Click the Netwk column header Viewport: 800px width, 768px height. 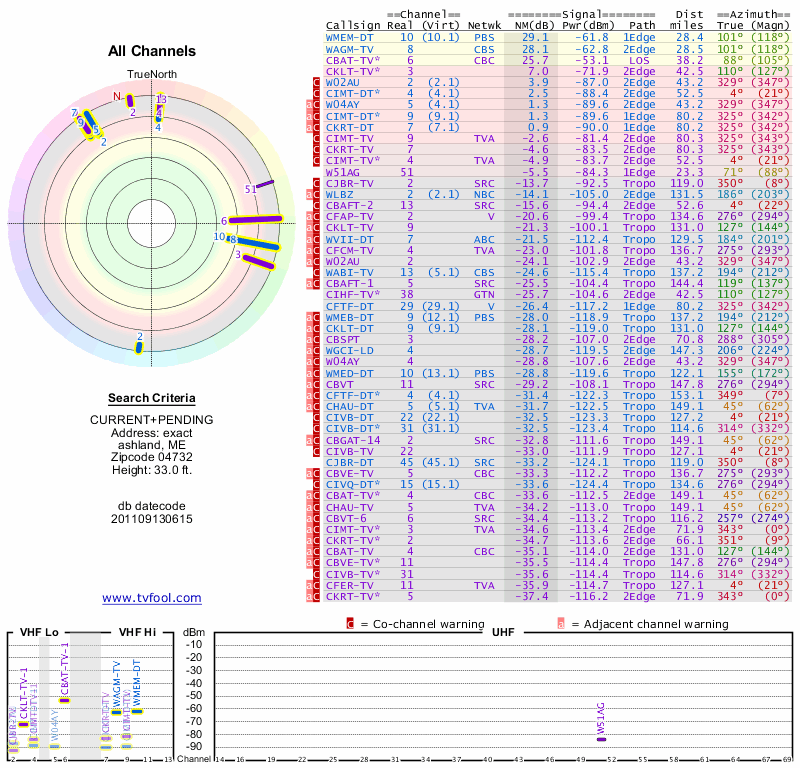(485, 25)
